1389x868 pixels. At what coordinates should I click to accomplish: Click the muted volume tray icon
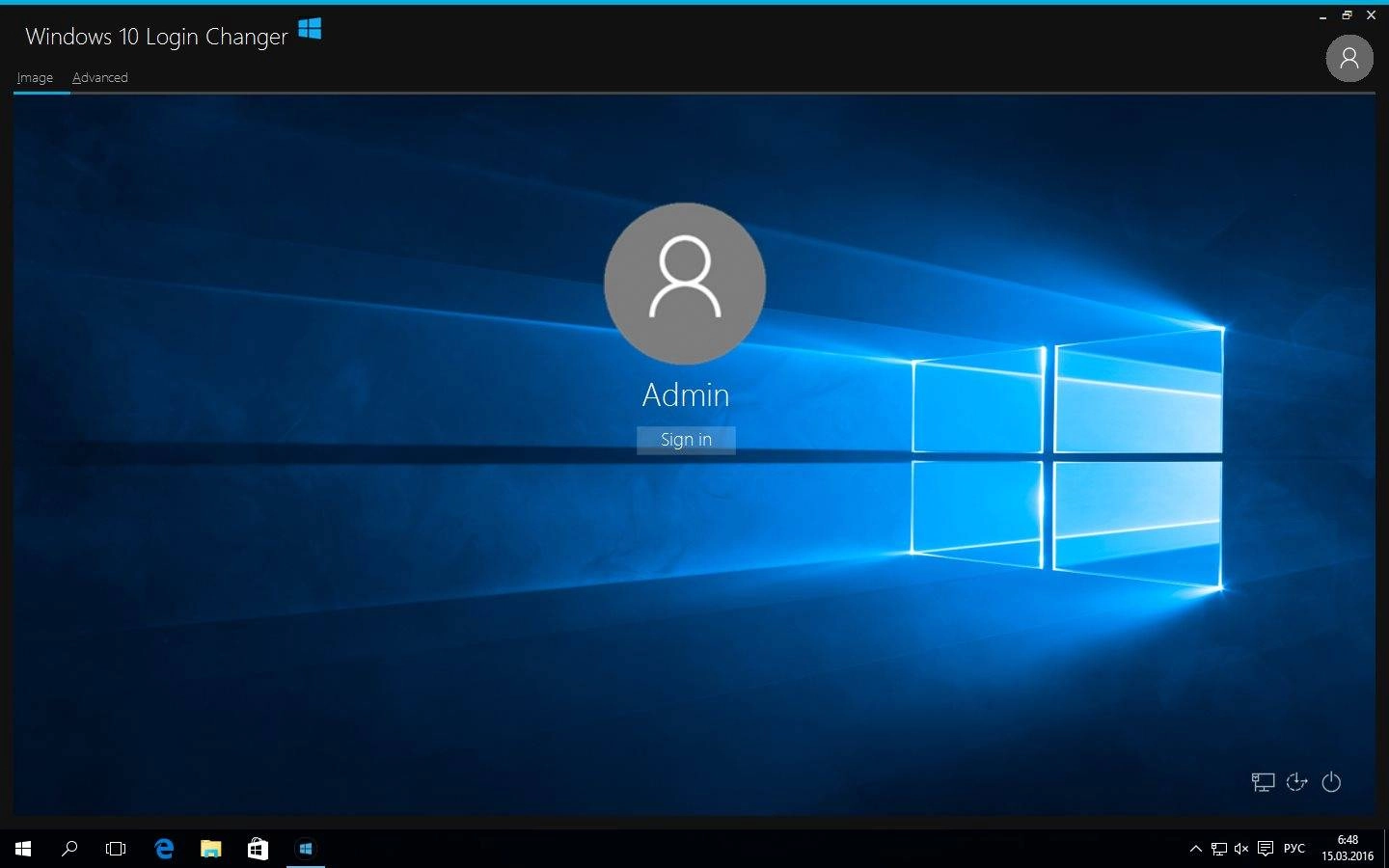(1241, 849)
